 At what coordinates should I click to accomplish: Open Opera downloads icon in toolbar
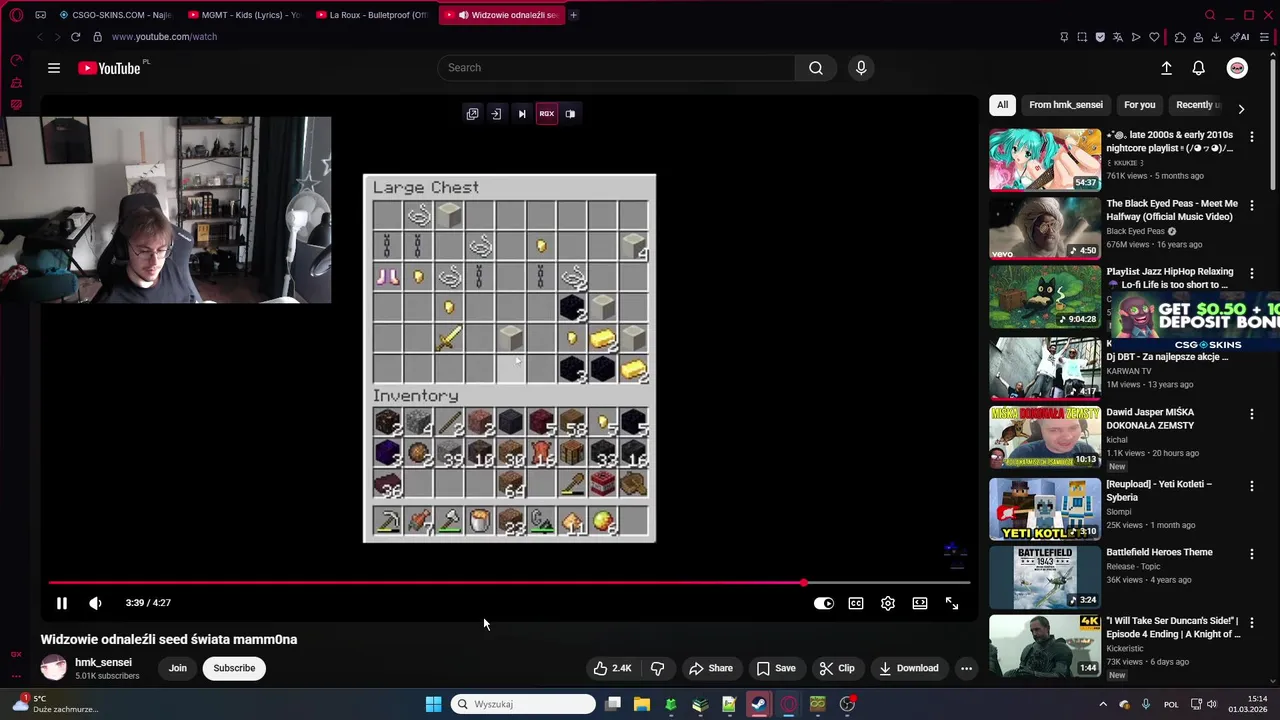pyautogui.click(x=1216, y=37)
